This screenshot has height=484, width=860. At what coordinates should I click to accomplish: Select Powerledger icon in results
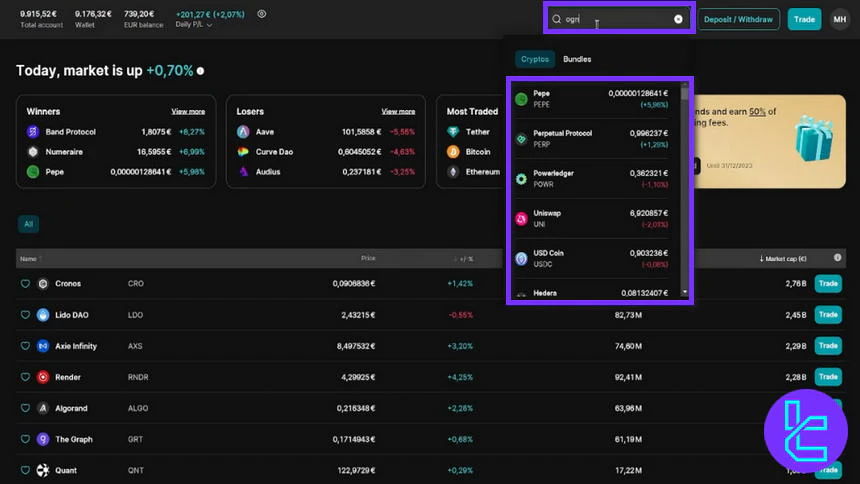521,179
